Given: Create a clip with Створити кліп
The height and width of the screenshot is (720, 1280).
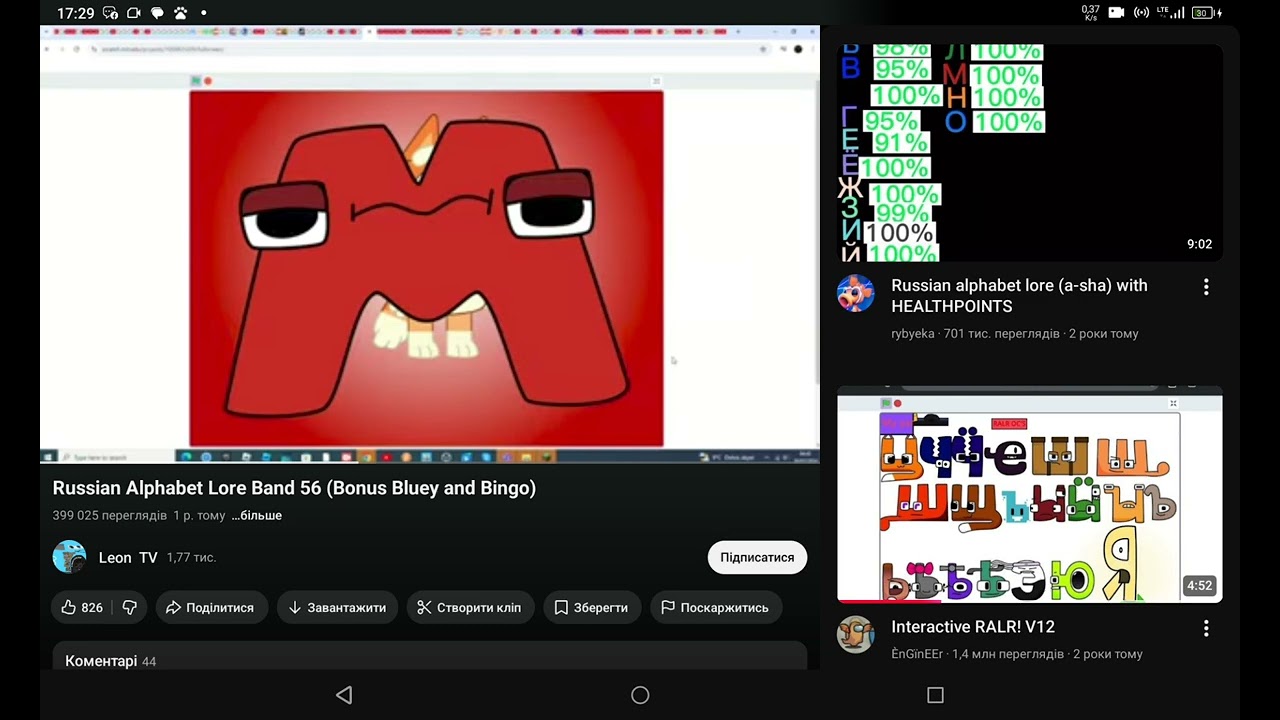Looking at the screenshot, I should tap(469, 607).
